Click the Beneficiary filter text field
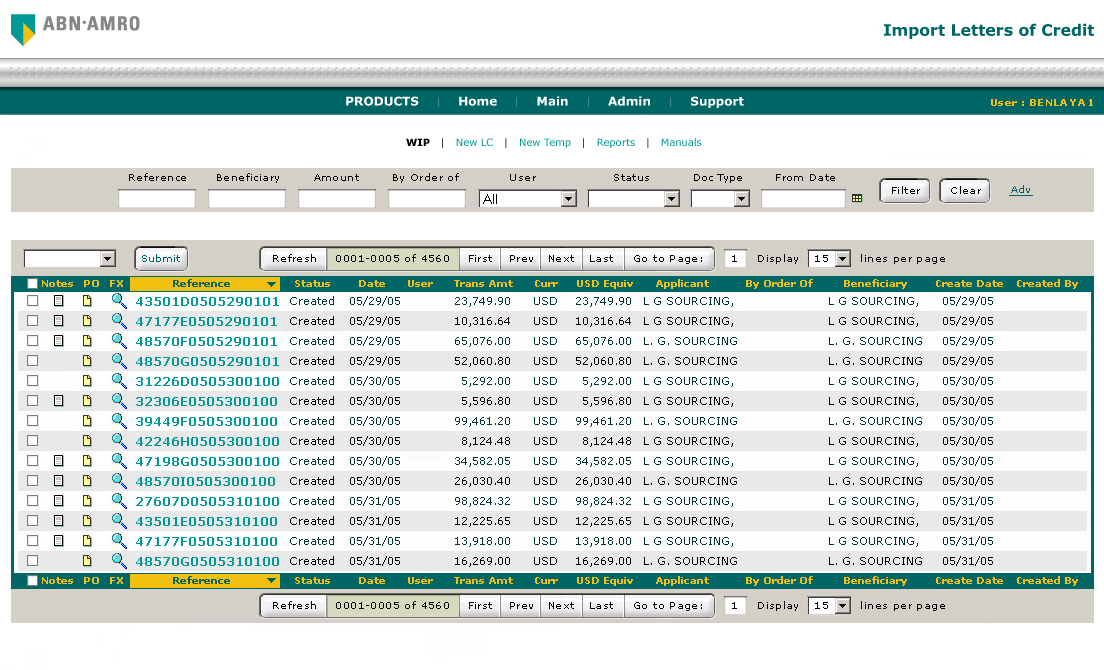1104x670 pixels. point(247,199)
